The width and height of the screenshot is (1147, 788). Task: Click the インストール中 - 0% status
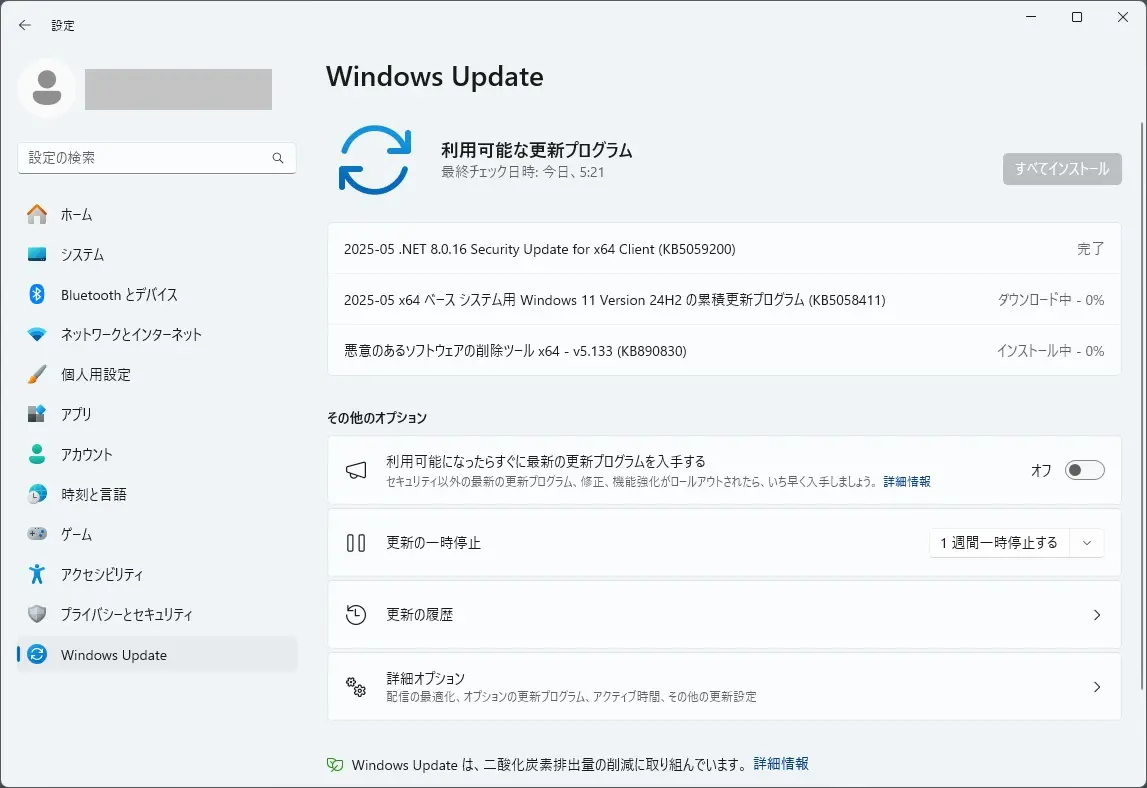1050,351
